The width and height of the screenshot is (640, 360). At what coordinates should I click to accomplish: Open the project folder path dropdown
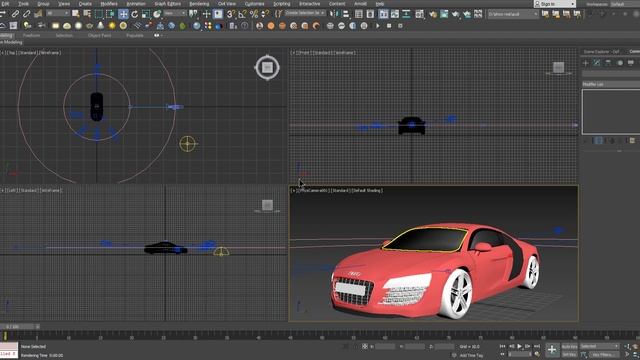coord(513,14)
